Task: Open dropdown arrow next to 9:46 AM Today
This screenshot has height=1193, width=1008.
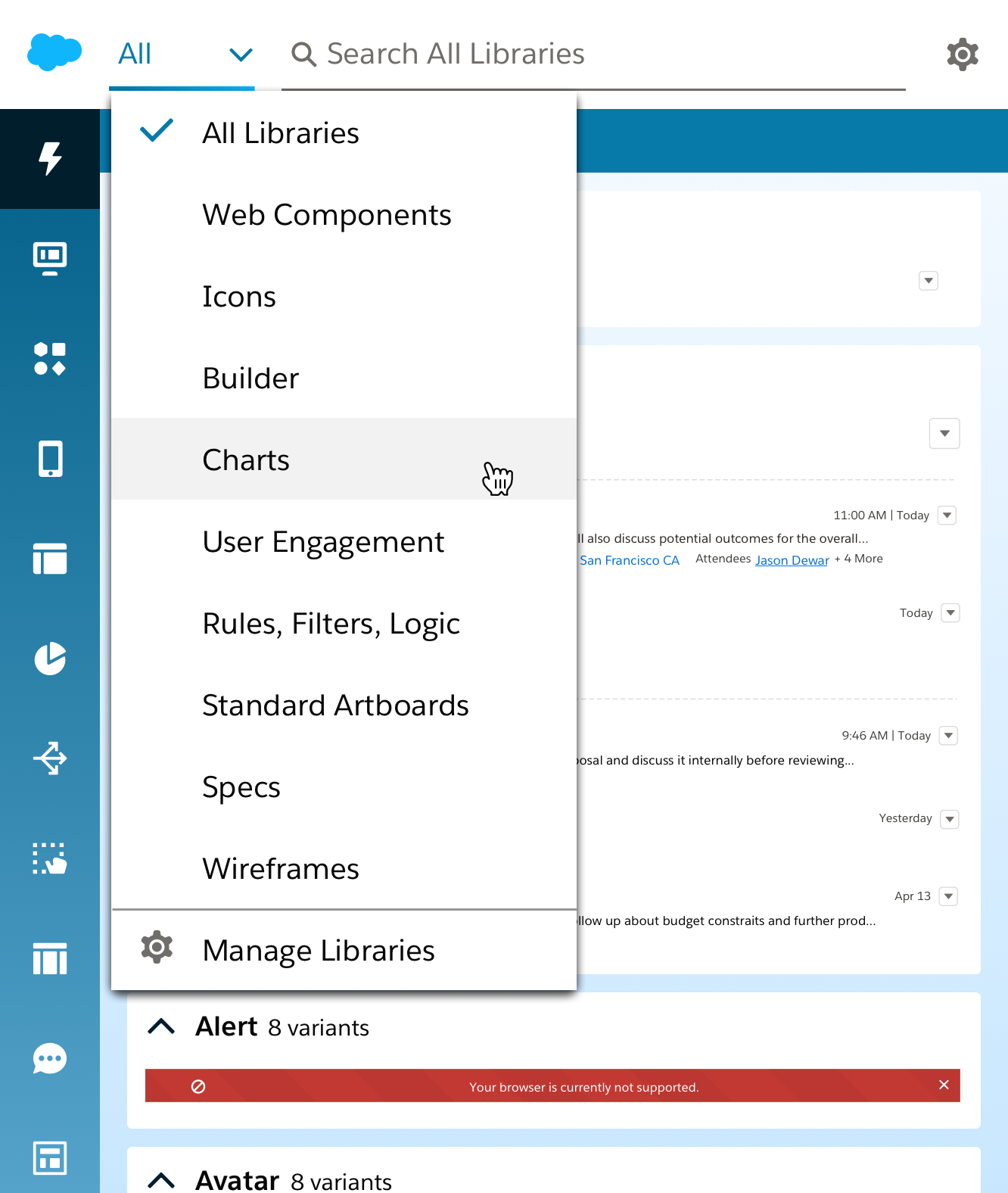Action: point(948,735)
